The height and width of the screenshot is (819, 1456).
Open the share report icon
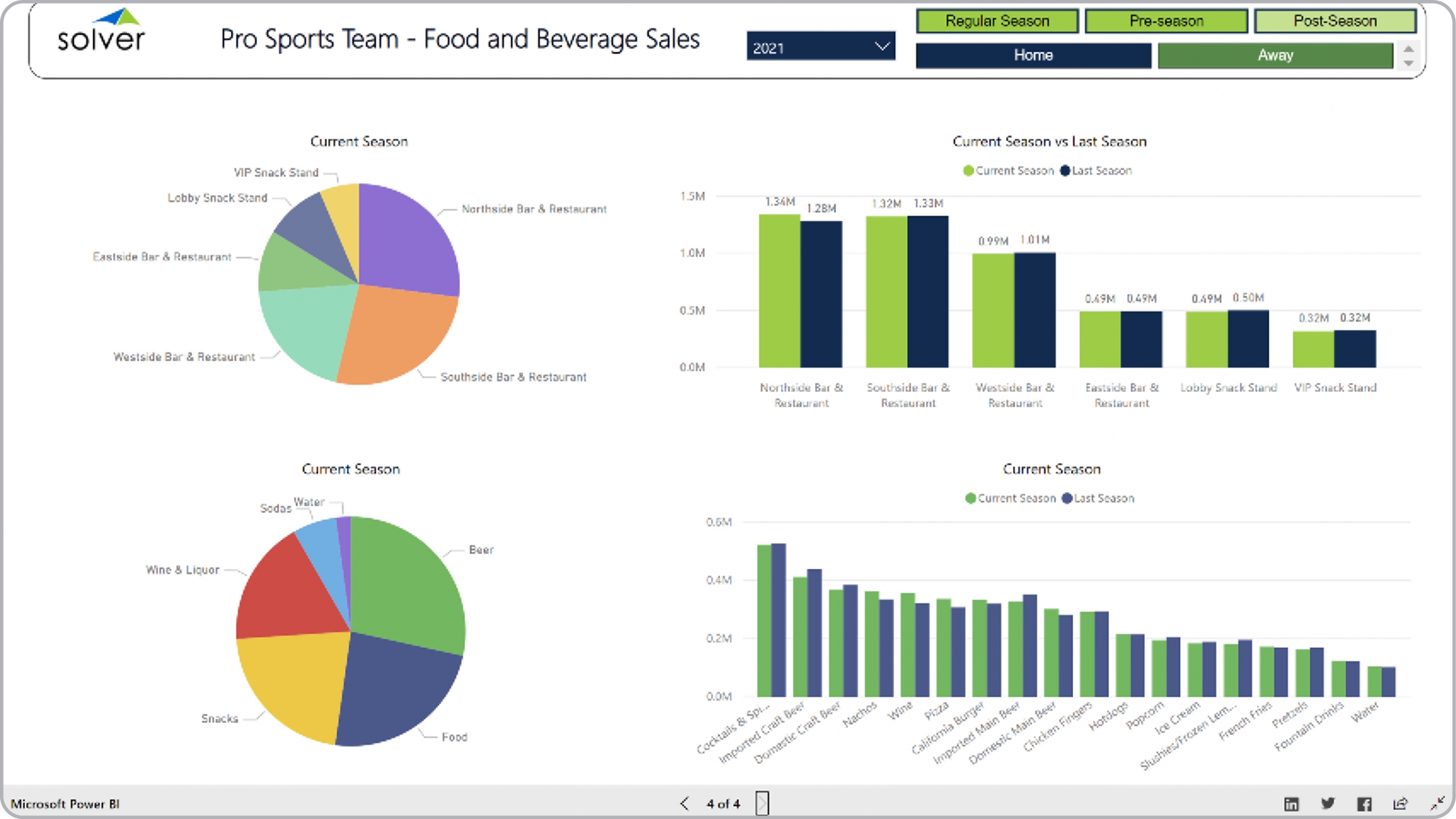tap(1400, 804)
